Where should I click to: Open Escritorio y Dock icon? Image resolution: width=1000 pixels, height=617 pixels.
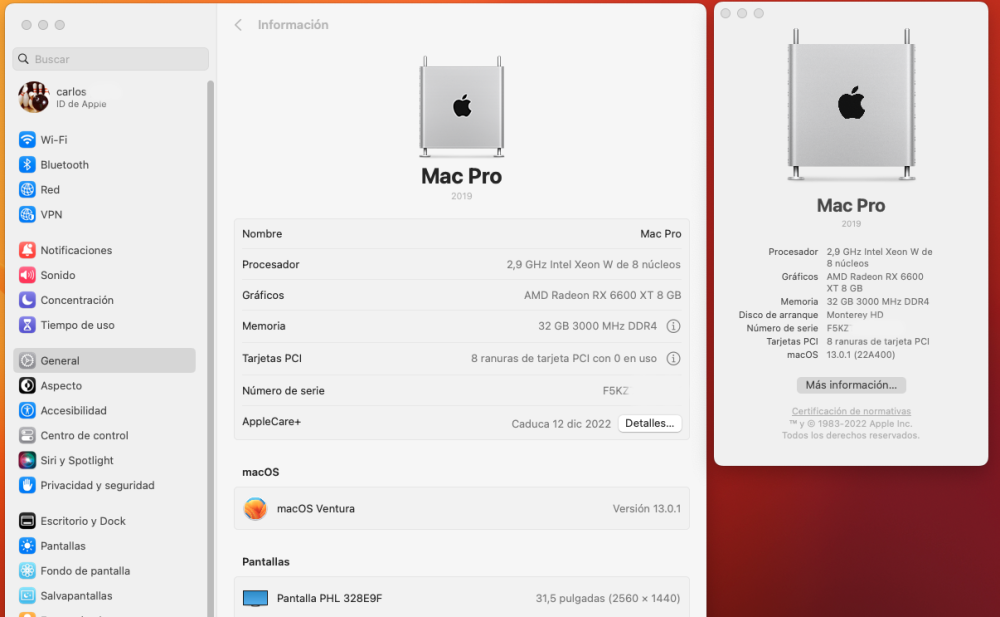pos(27,520)
